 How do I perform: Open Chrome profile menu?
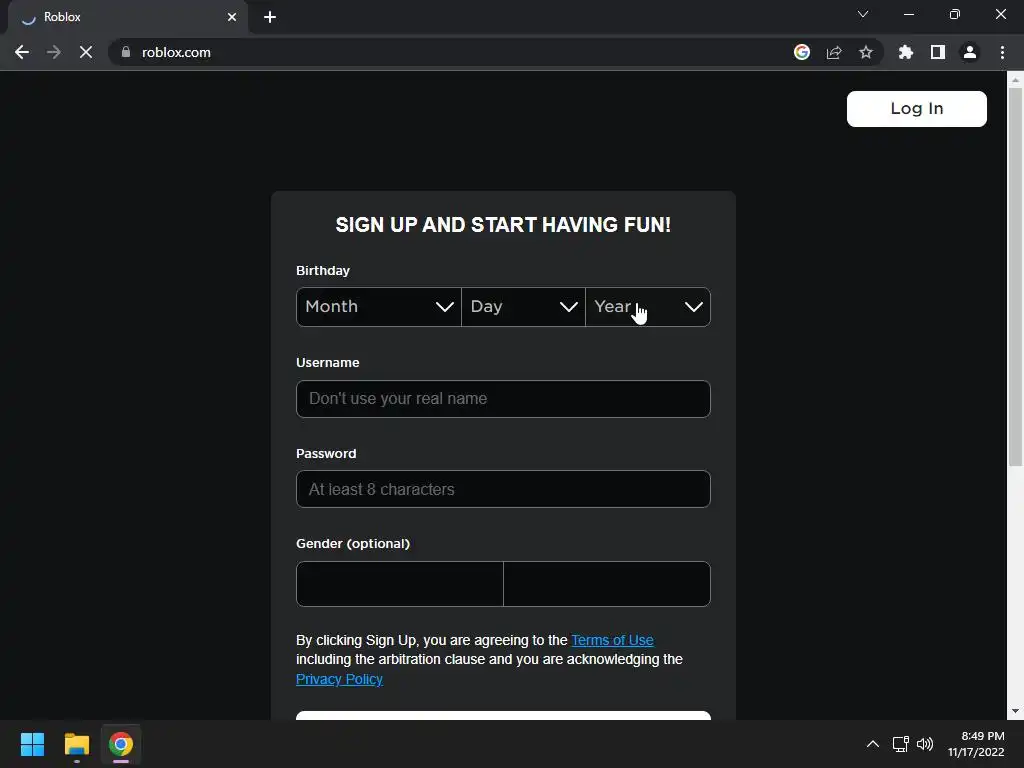point(970,52)
